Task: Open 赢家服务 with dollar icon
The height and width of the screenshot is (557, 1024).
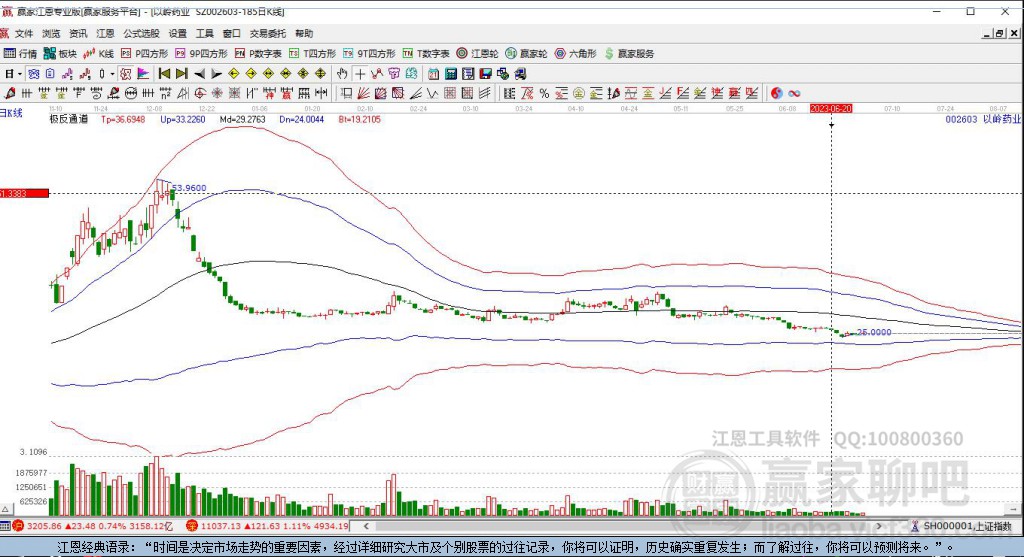Action: (630, 54)
